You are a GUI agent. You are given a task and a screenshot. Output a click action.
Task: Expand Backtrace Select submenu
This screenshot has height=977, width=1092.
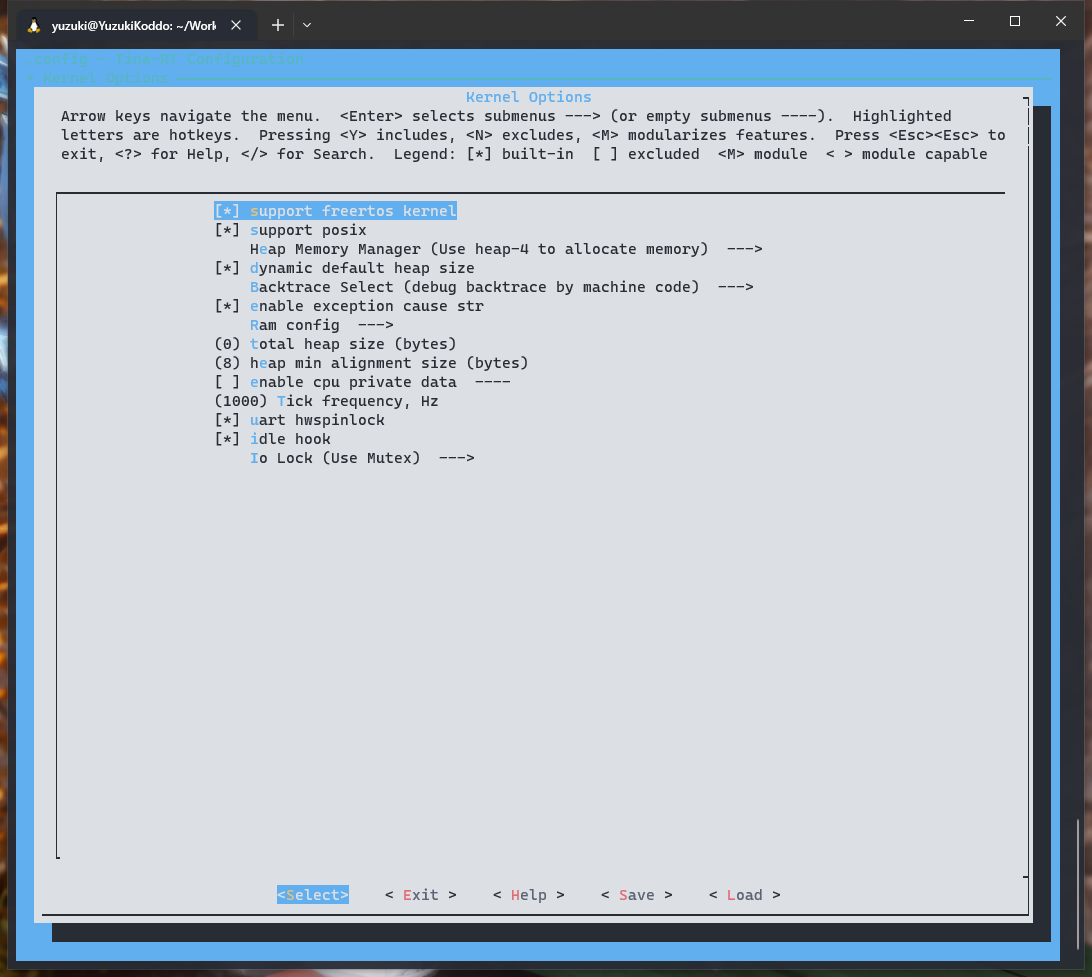pos(500,287)
